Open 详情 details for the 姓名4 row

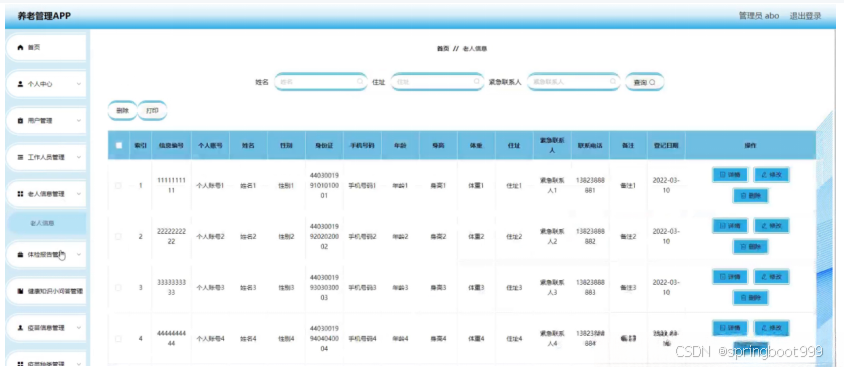[730, 328]
